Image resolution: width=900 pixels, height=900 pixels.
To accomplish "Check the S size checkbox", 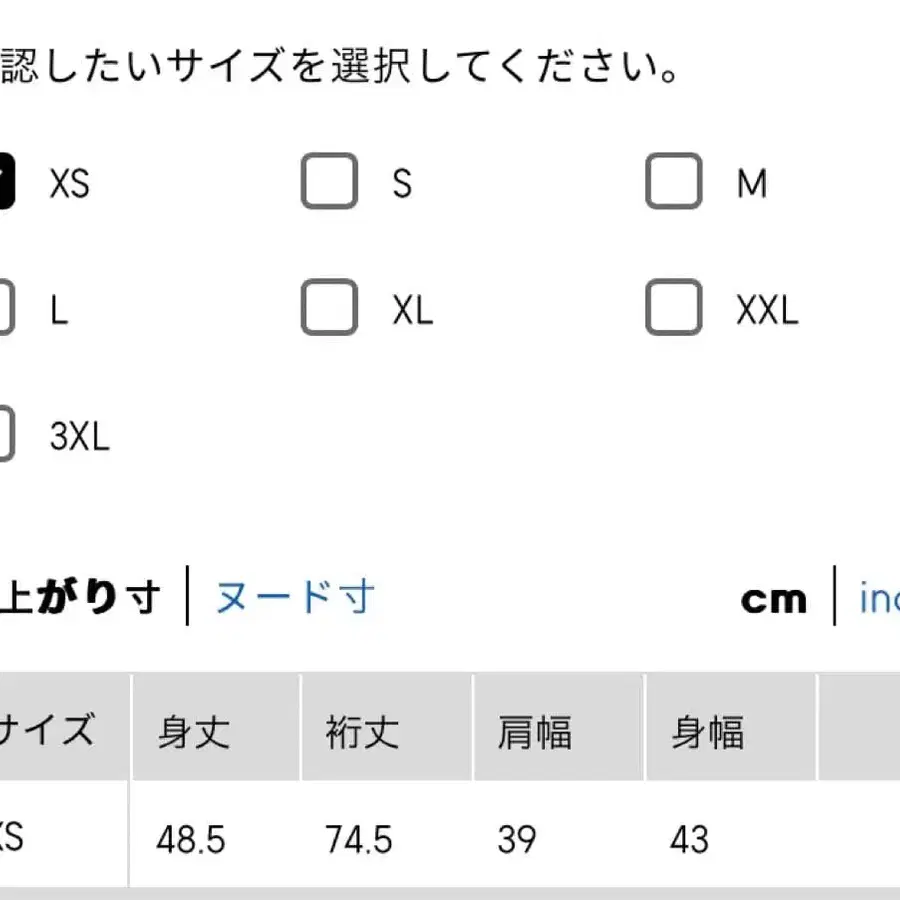I will [329, 182].
